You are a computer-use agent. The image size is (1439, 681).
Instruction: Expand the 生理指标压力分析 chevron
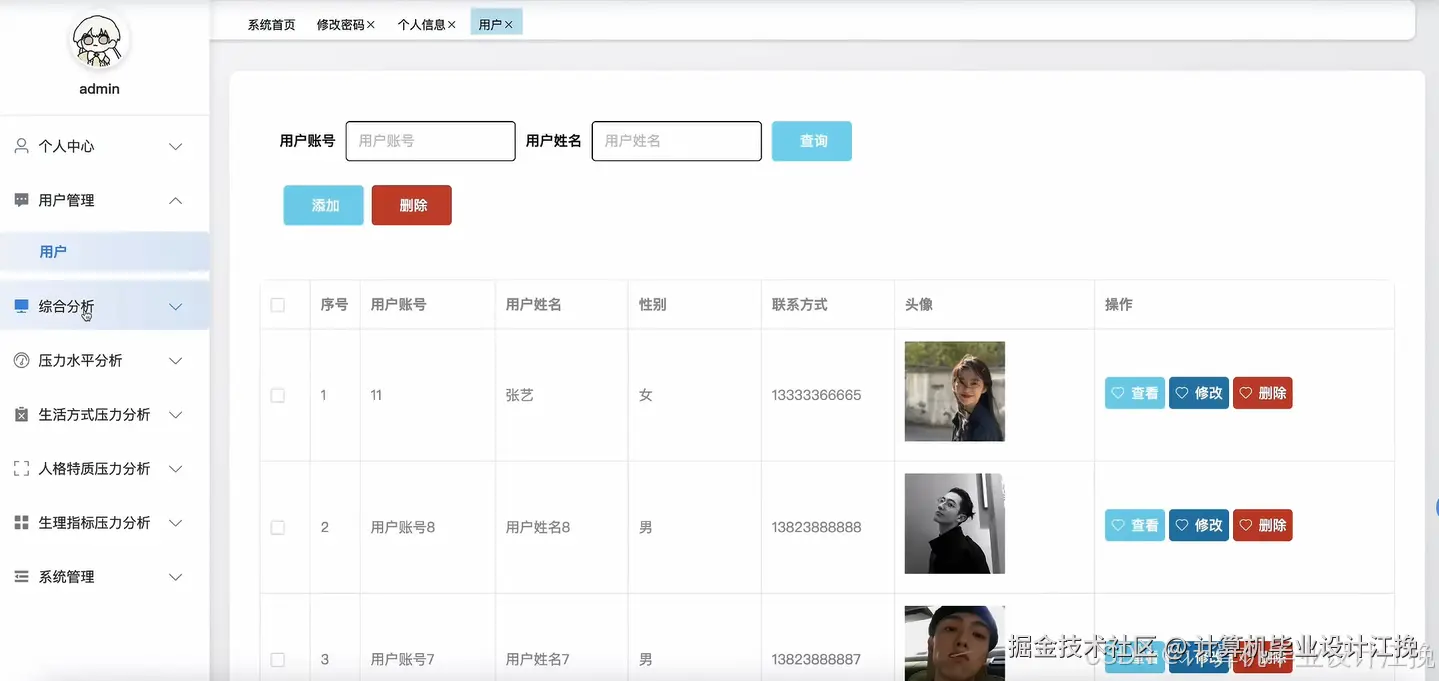coord(176,522)
